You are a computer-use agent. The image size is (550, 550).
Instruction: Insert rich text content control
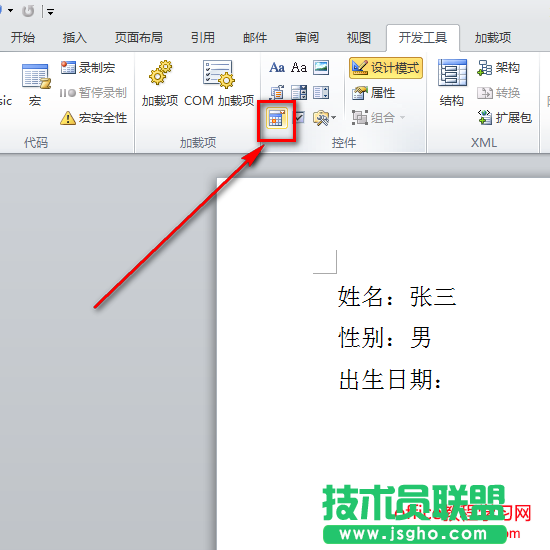click(x=277, y=67)
